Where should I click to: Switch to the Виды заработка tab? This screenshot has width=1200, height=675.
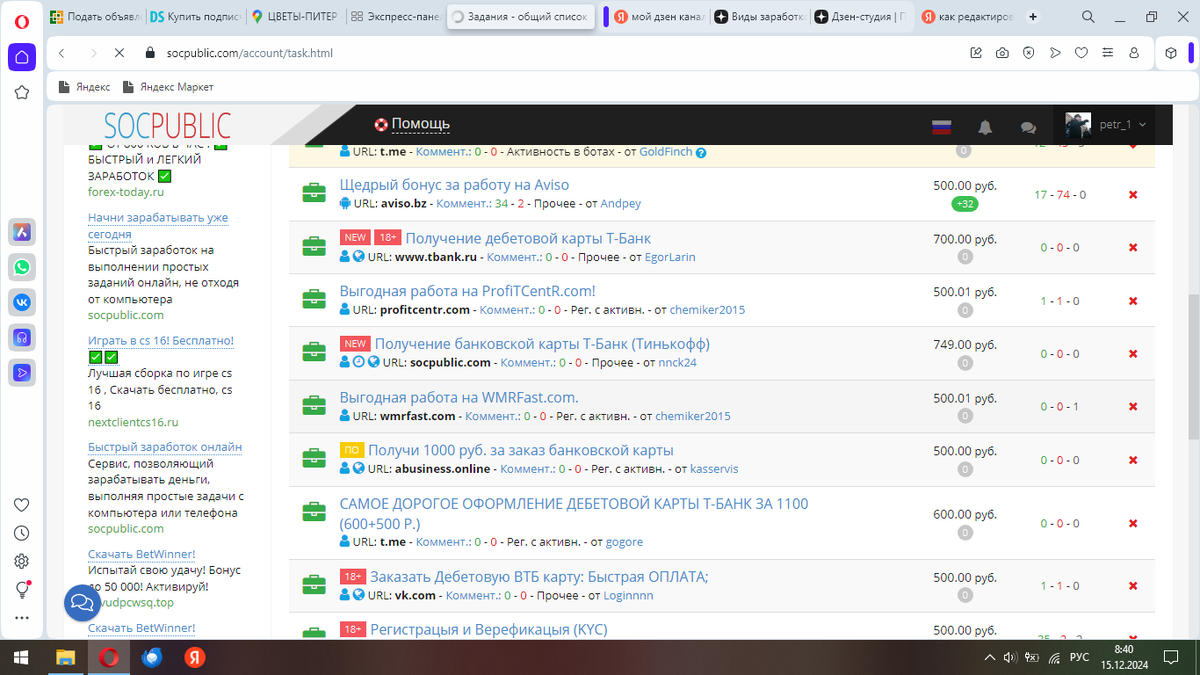pyautogui.click(x=758, y=17)
